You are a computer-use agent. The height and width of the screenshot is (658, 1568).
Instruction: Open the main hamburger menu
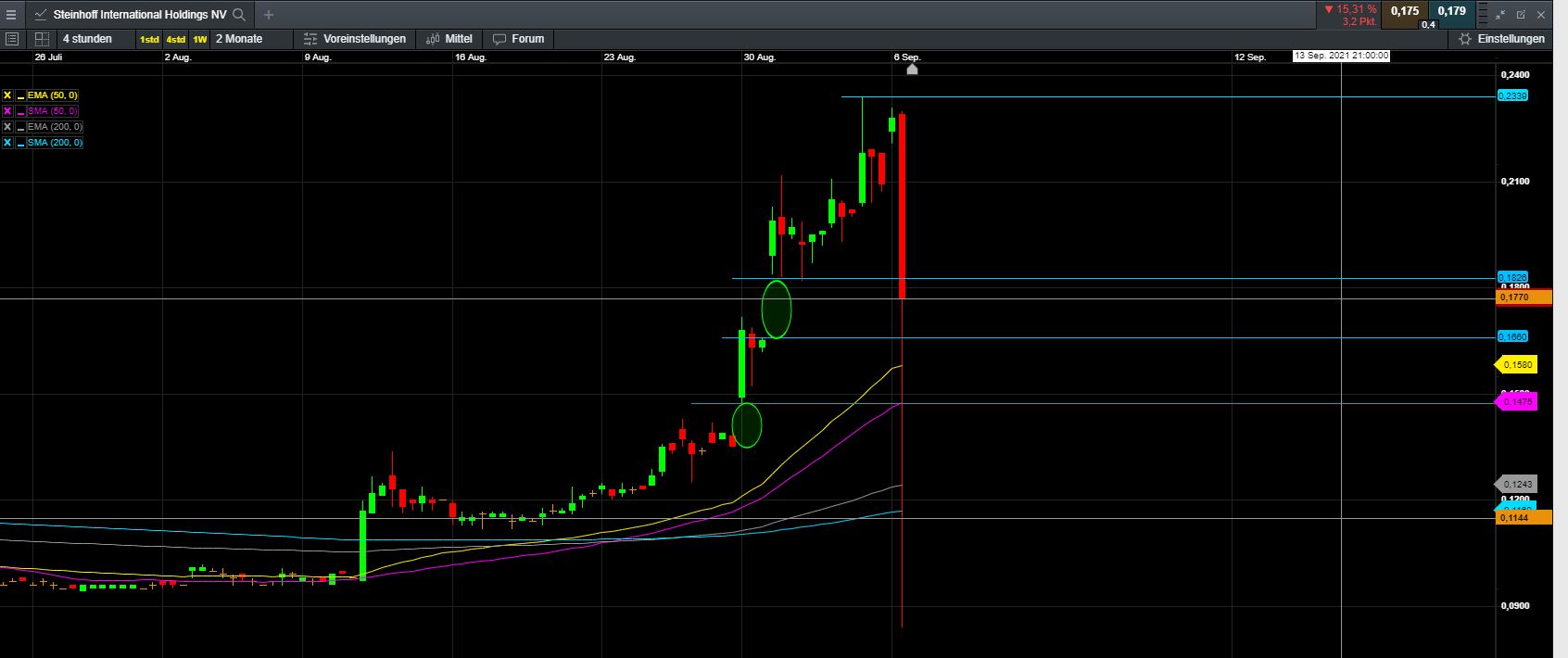click(x=11, y=15)
